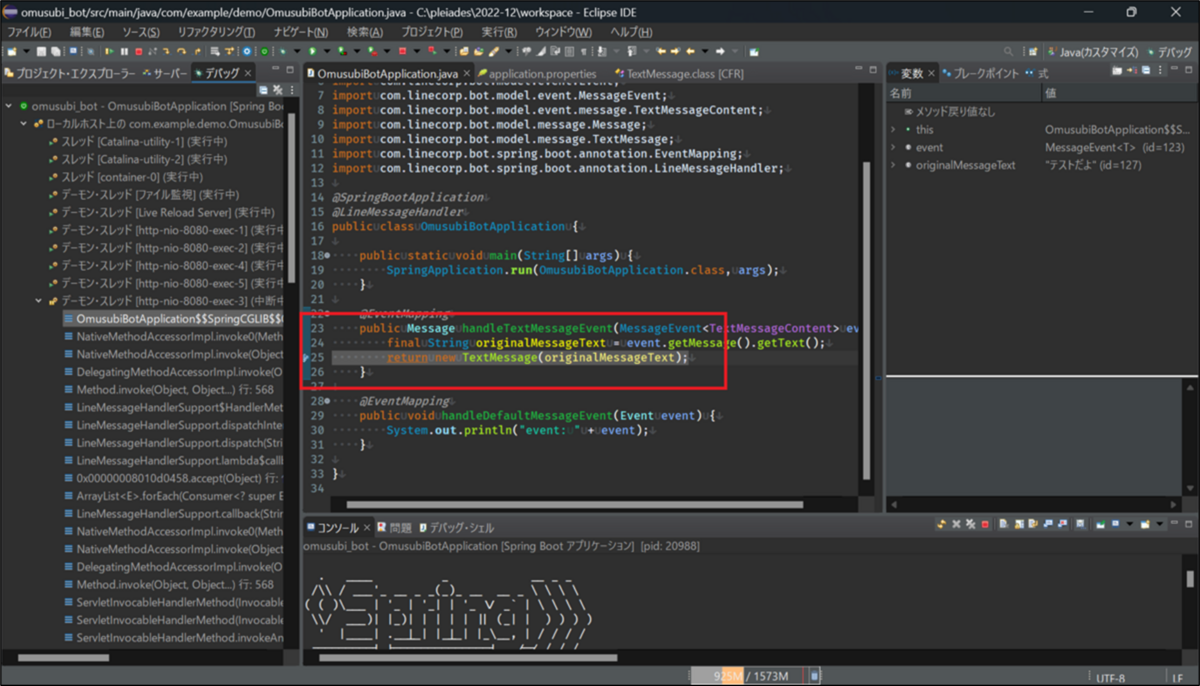This screenshot has height=686, width=1200.
Task: Click the Resume debug toolbar icon
Action: click(110, 50)
